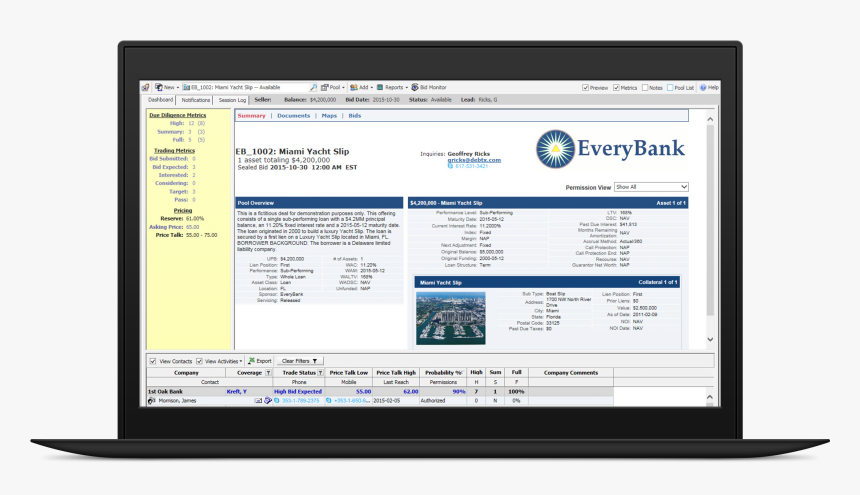The width and height of the screenshot is (860, 495).
Task: Click the email card icon in Morrison row
Action: click(258, 401)
